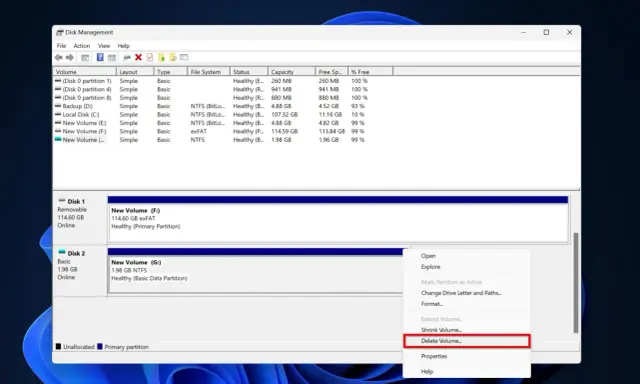Select New Volume (G:) partition block on Disk 2
Screen dimensions: 640x384
click(x=256, y=270)
